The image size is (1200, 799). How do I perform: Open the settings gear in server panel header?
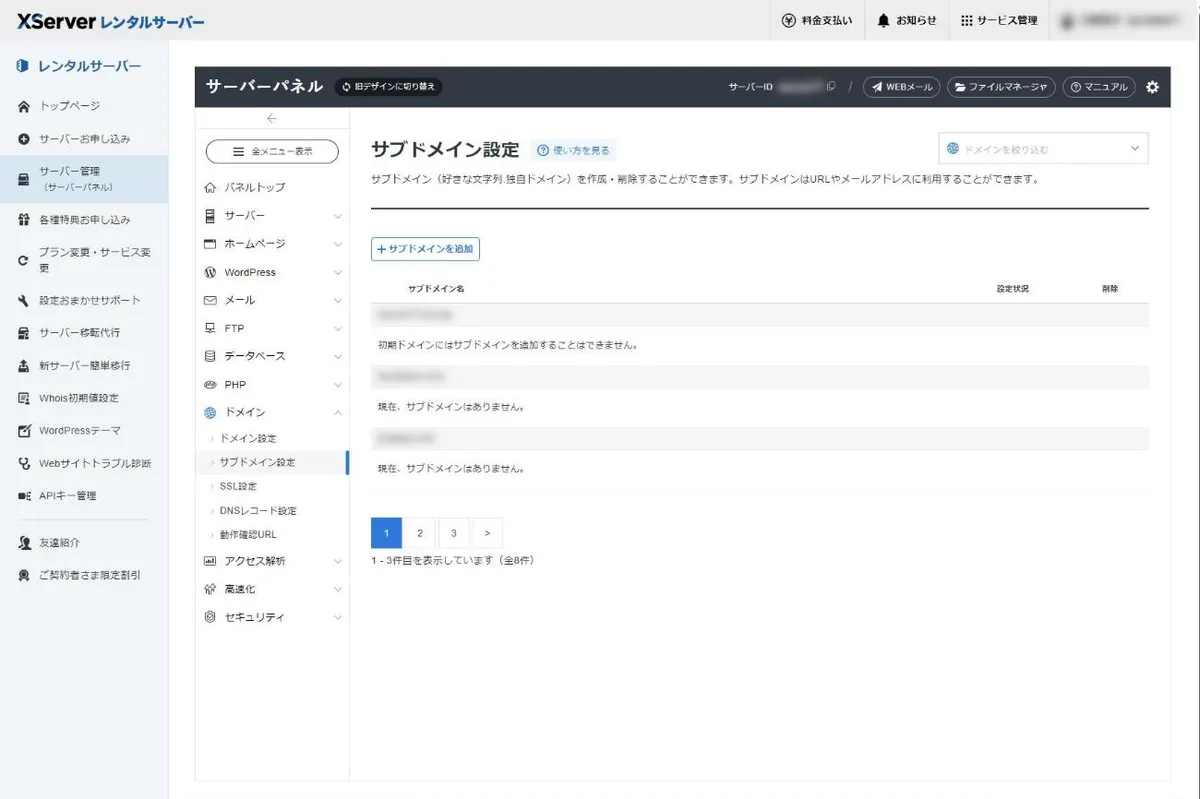1152,87
